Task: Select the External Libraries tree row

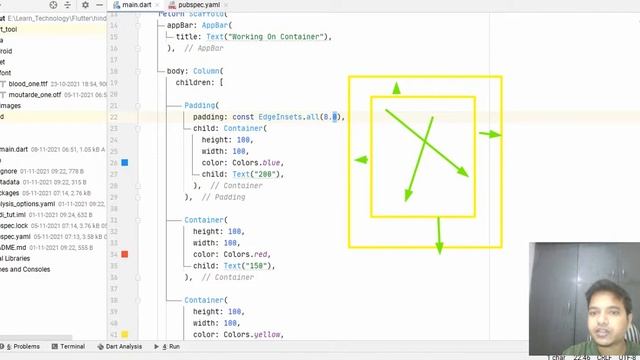Action: click(15, 258)
